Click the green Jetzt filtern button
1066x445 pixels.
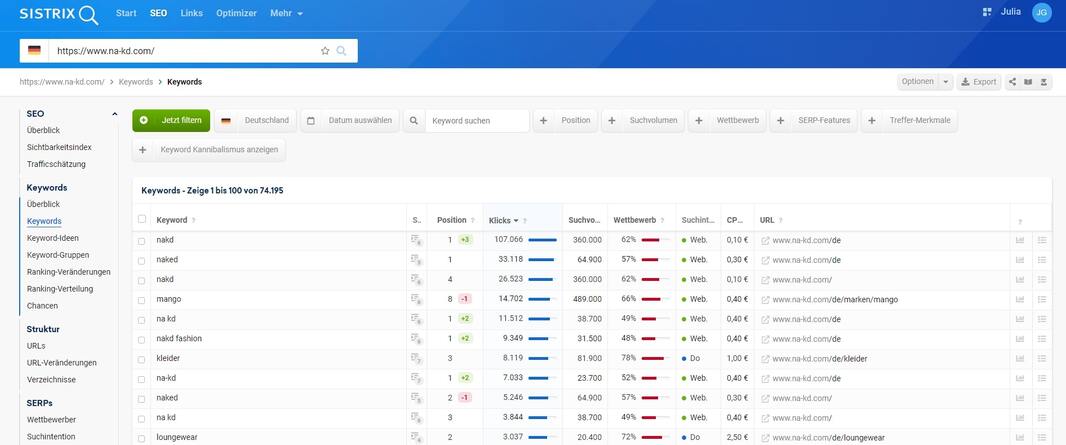171,120
